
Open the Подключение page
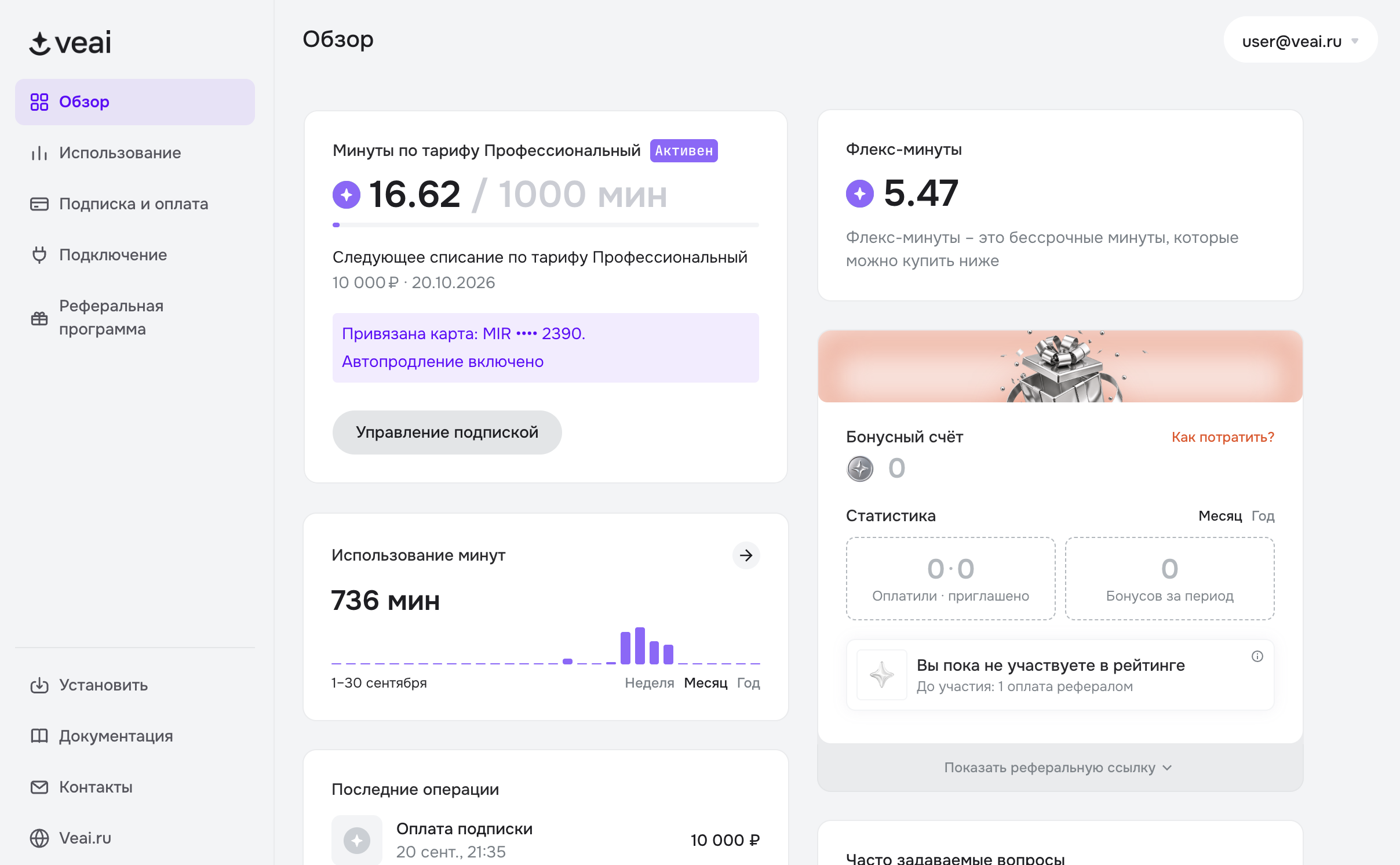coord(135,255)
